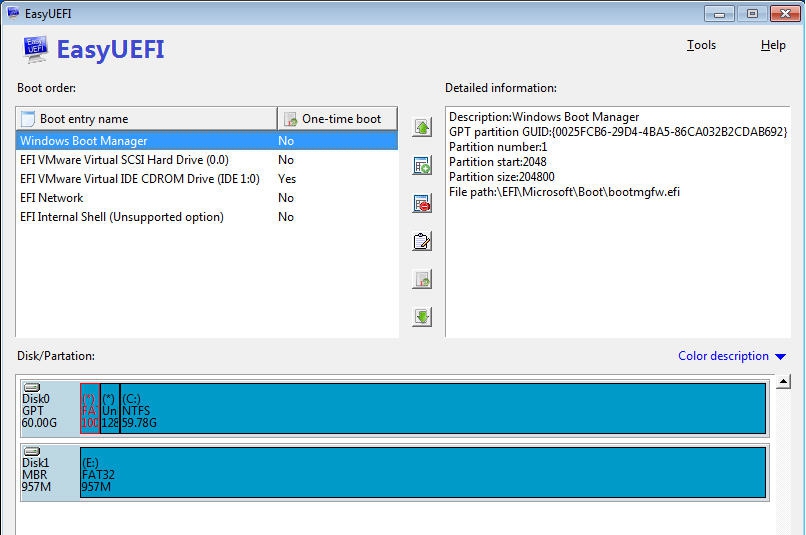Click the EasyUEFI logo icon
Image resolution: width=806 pixels, height=535 pixels.
(x=35, y=49)
